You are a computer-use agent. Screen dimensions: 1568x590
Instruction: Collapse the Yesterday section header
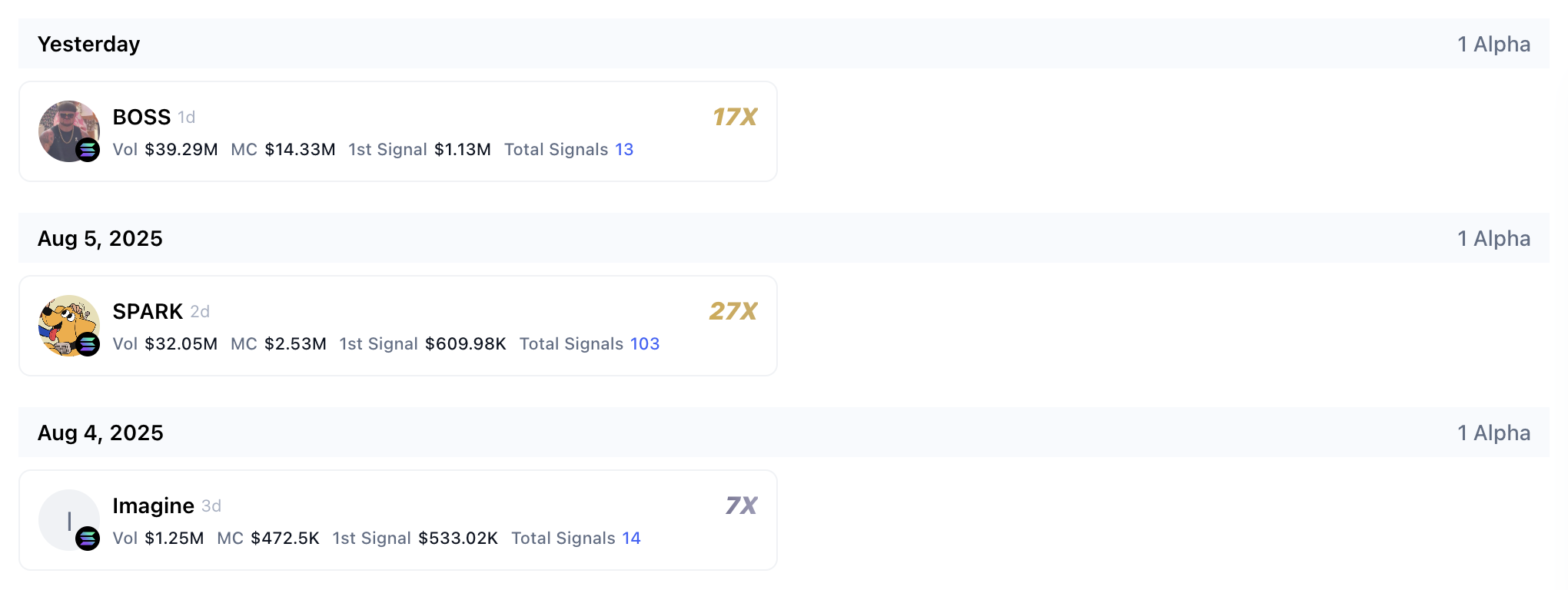[88, 44]
